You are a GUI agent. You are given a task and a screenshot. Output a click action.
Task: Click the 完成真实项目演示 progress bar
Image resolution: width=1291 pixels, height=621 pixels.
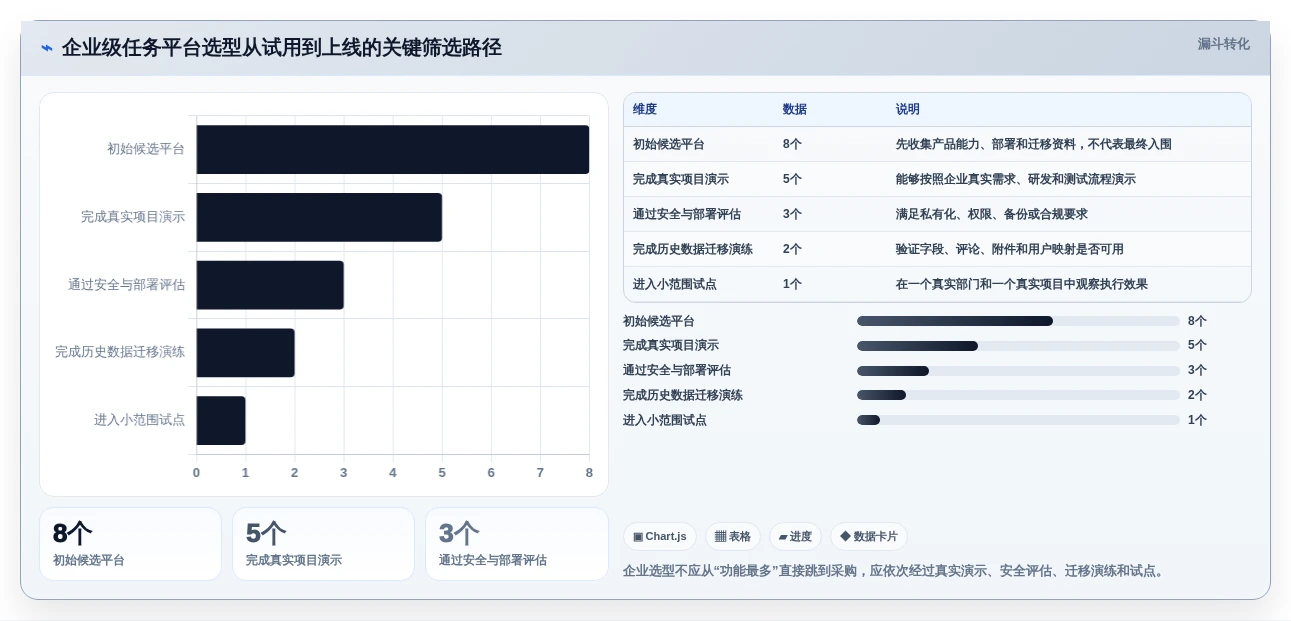1018,346
